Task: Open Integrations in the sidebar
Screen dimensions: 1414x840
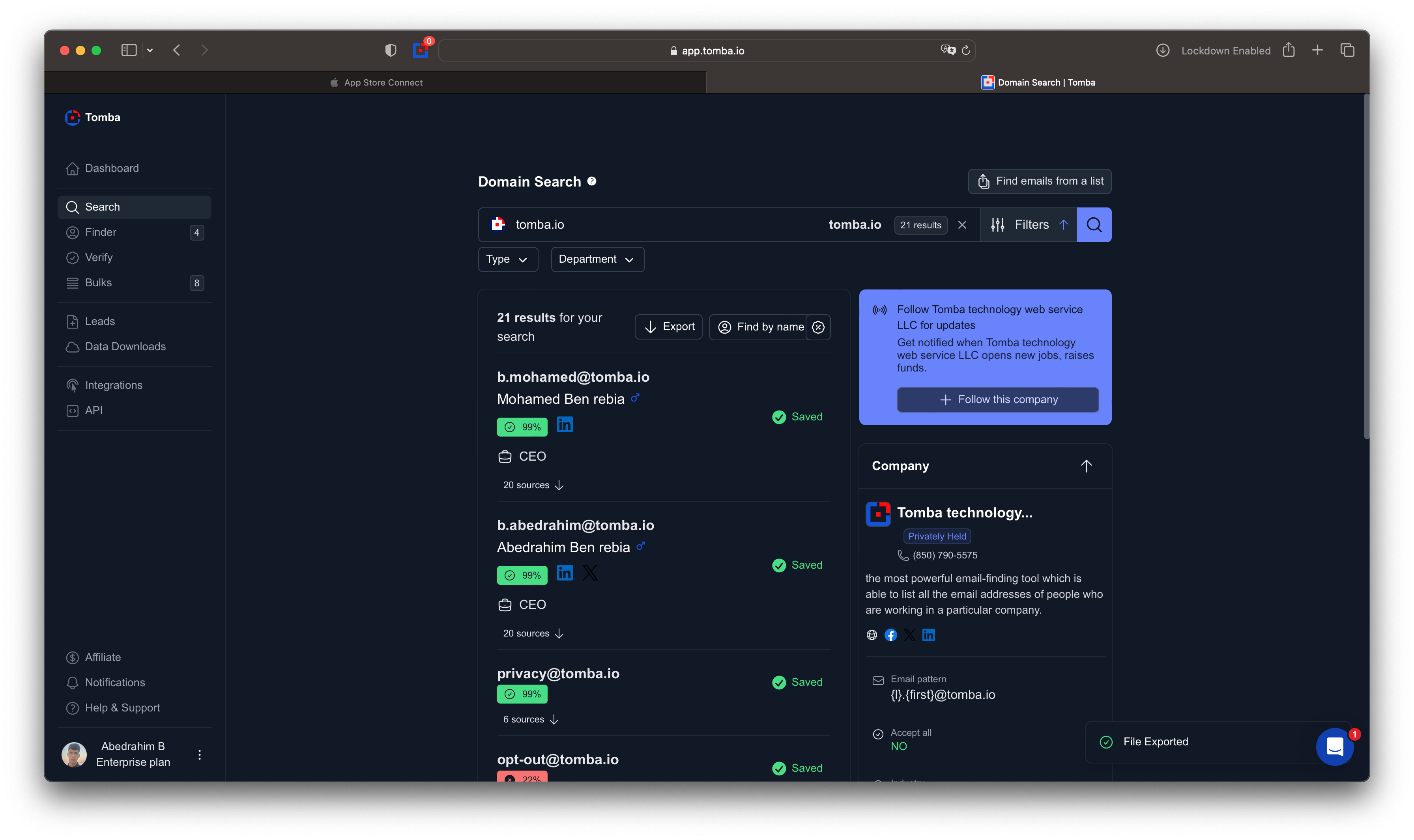Action: 134,385
